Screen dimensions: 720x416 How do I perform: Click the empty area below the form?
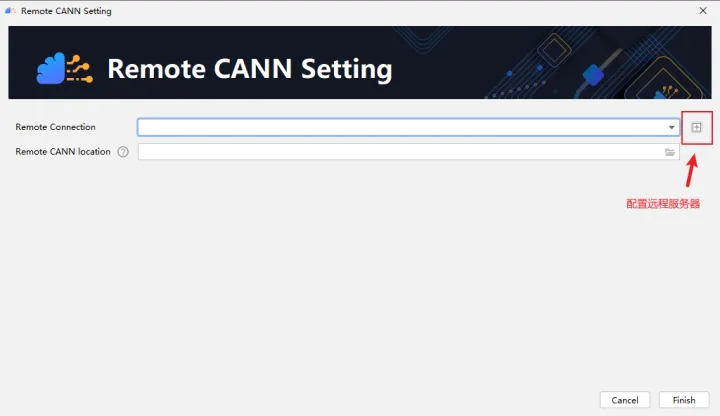pyautogui.click(x=360, y=275)
